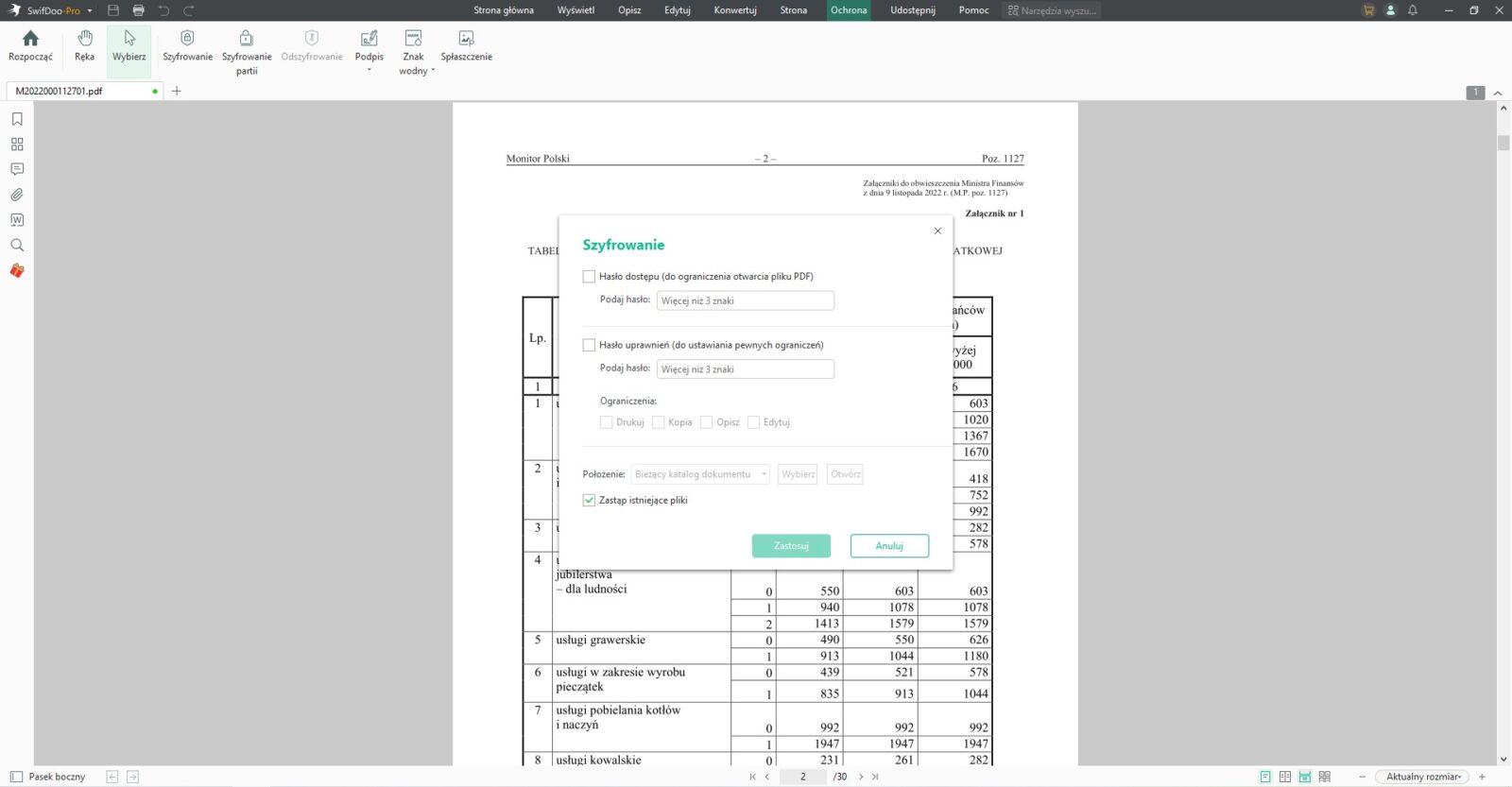This screenshot has width=1512, height=787.
Task: Open the Wyświetl tab
Action: pyautogui.click(x=576, y=10)
